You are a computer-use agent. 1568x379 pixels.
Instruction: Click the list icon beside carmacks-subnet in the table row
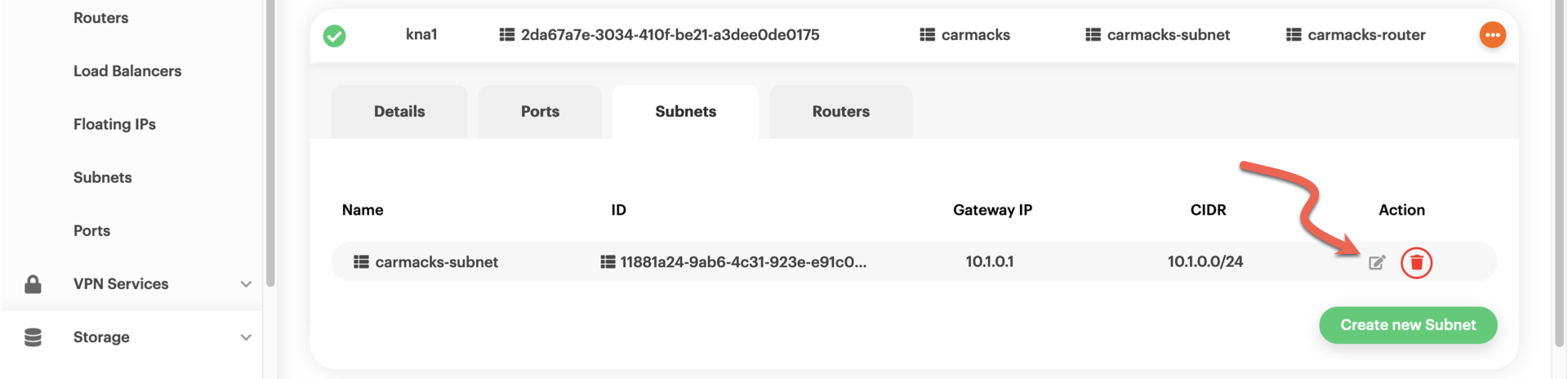pyautogui.click(x=361, y=262)
